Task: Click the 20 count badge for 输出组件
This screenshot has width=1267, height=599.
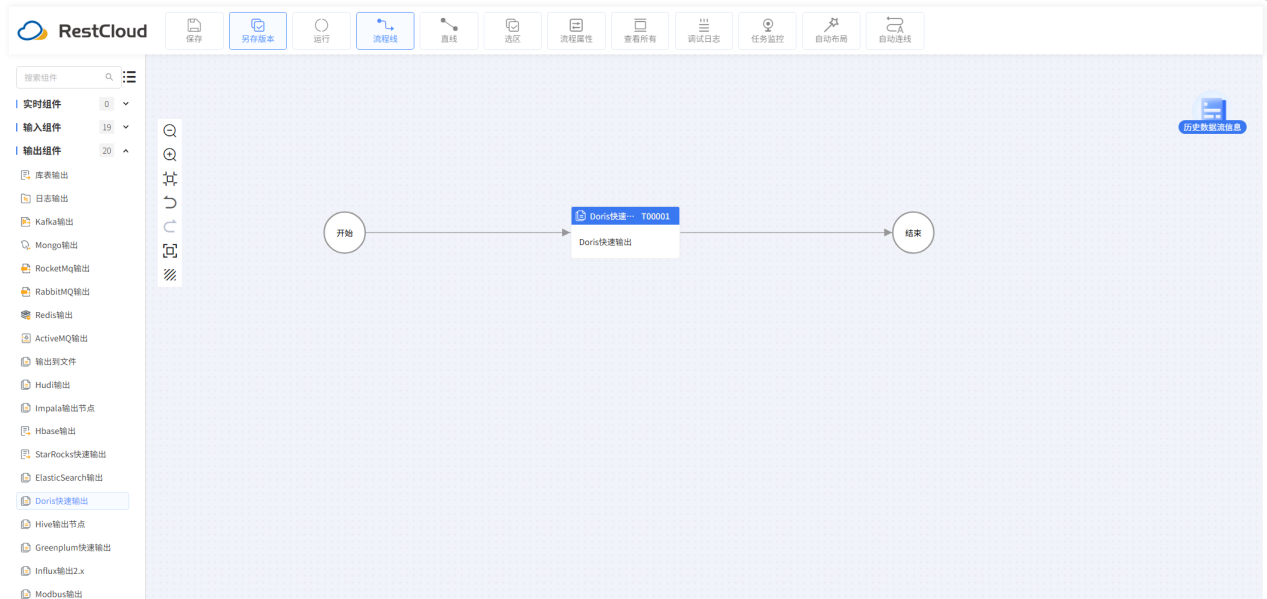Action: (107, 151)
